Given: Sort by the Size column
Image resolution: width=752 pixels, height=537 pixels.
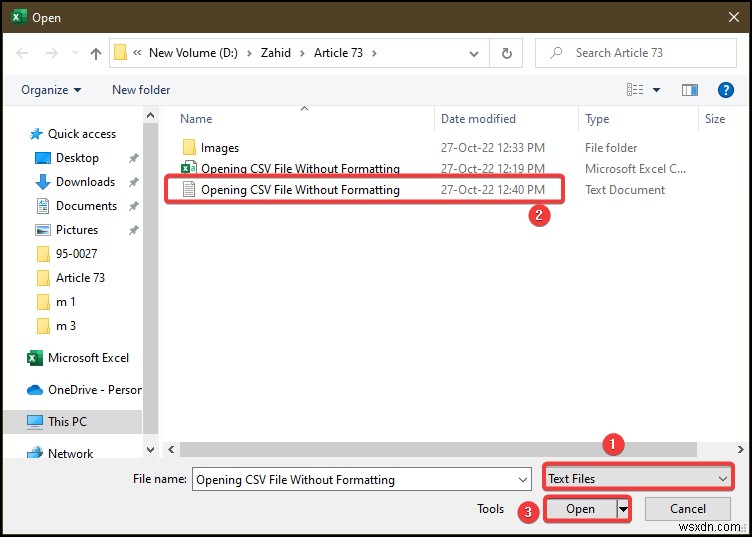Looking at the screenshot, I should 715,119.
